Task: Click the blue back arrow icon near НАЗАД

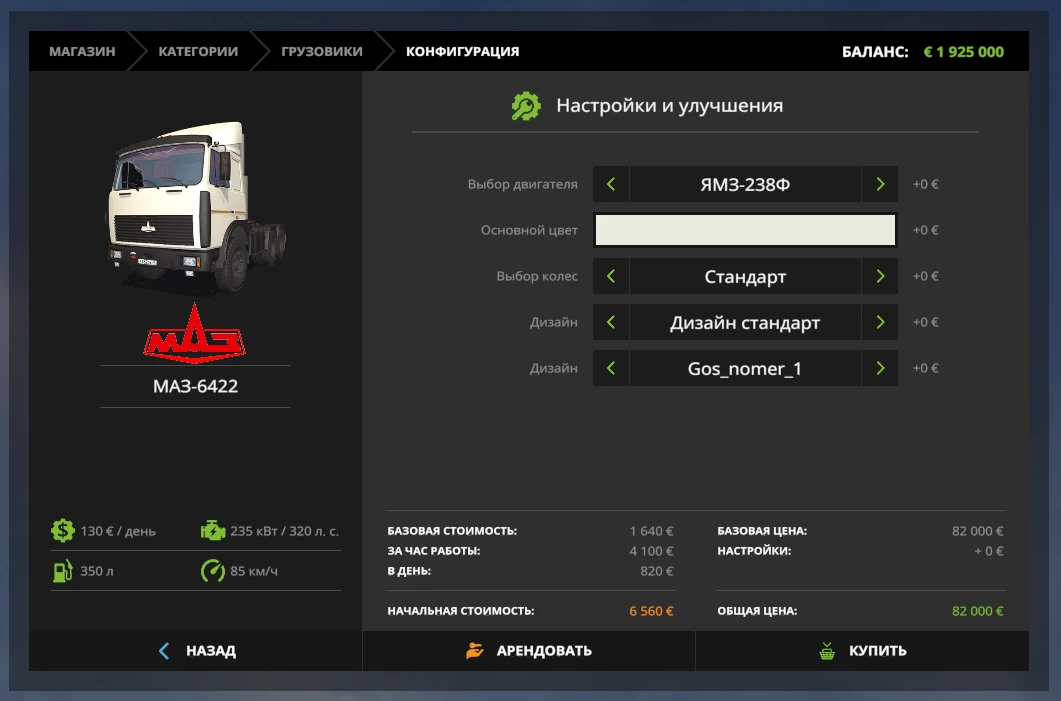Action: 165,650
